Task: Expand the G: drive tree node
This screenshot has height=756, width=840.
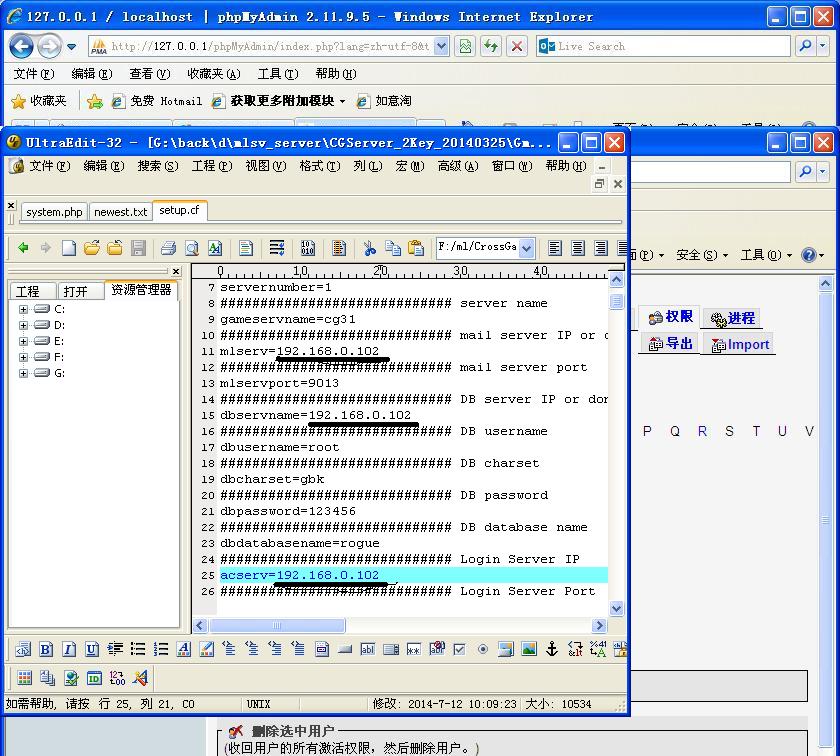Action: [23, 373]
